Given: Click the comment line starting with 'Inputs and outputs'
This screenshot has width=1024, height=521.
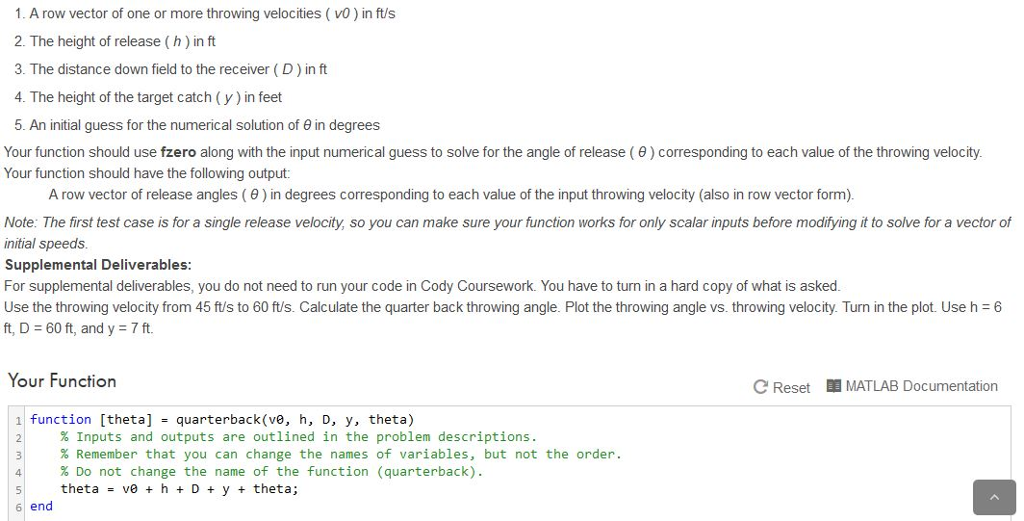Looking at the screenshot, I should [x=298, y=436].
